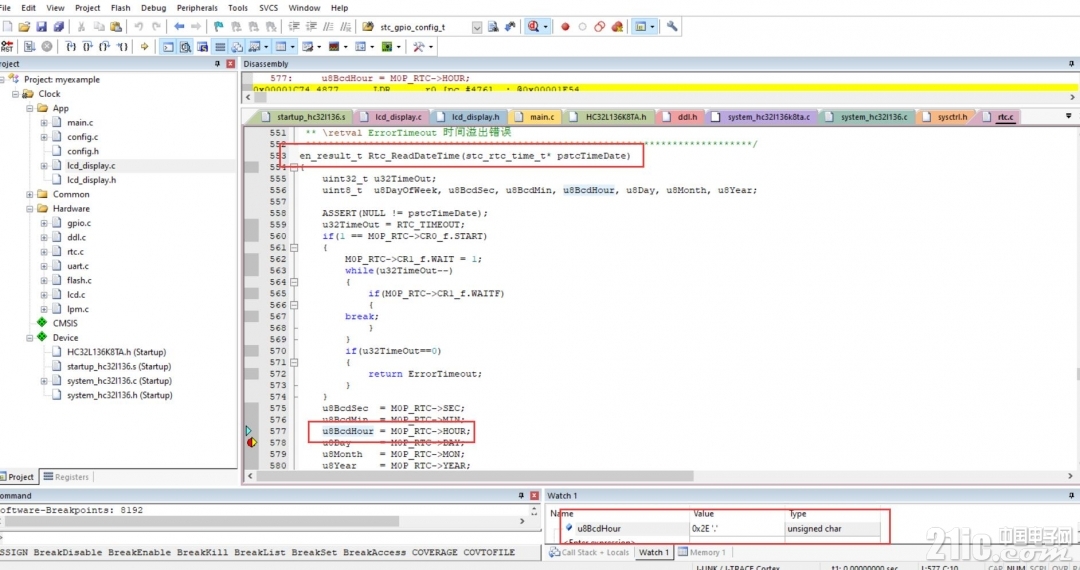Screen dimensions: 1080x570
Task: Click the New file icon
Action: [8, 26]
